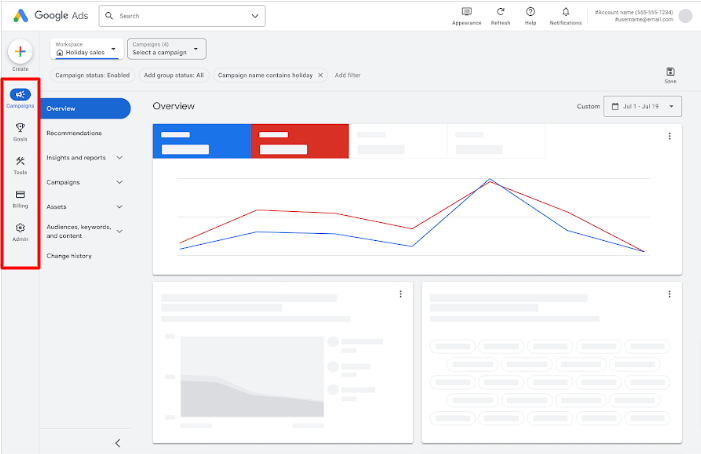This screenshot has height=454, width=701.
Task: Click the Save button
Action: [670, 73]
